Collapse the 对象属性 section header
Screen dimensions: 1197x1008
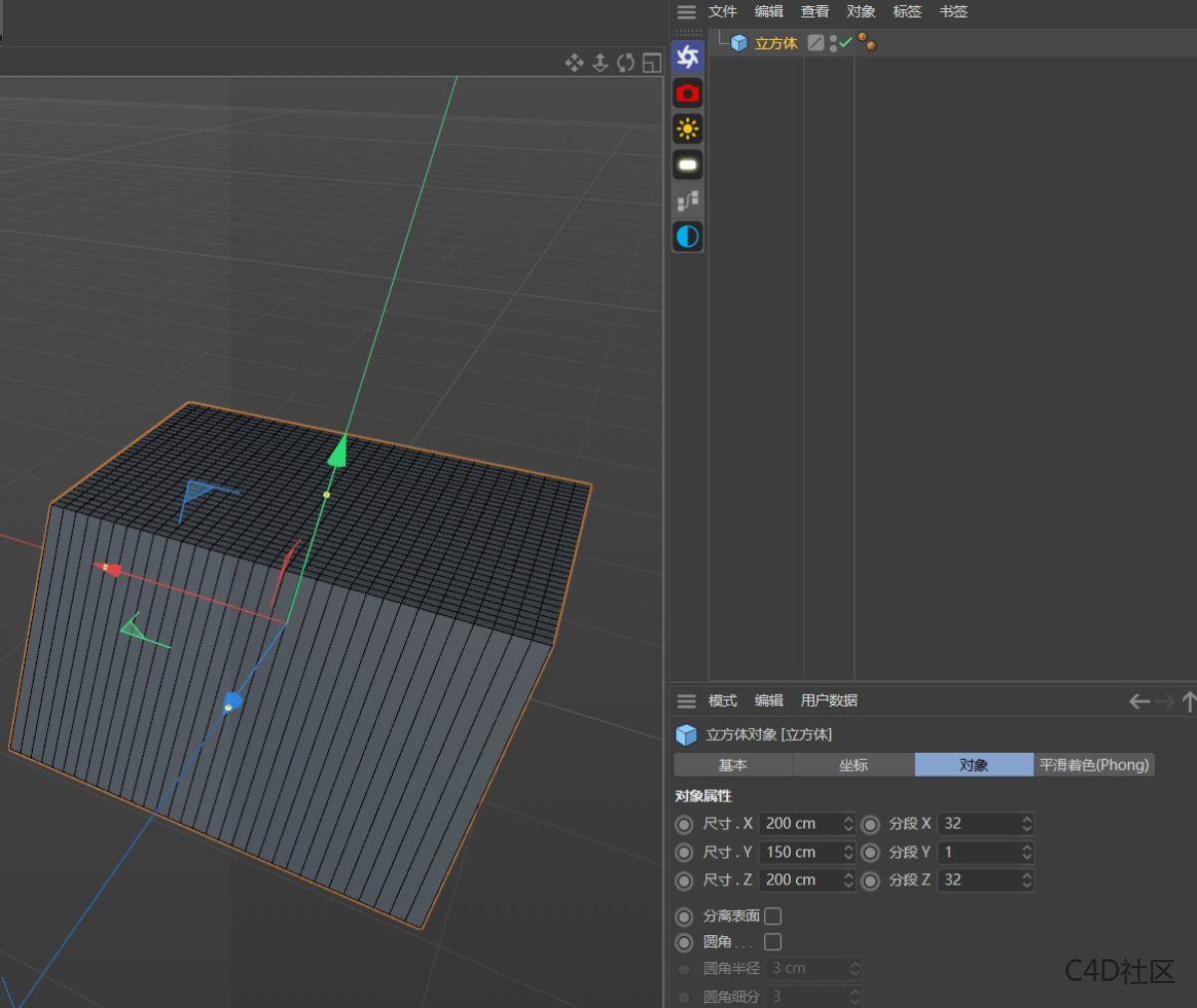pyautogui.click(x=703, y=797)
